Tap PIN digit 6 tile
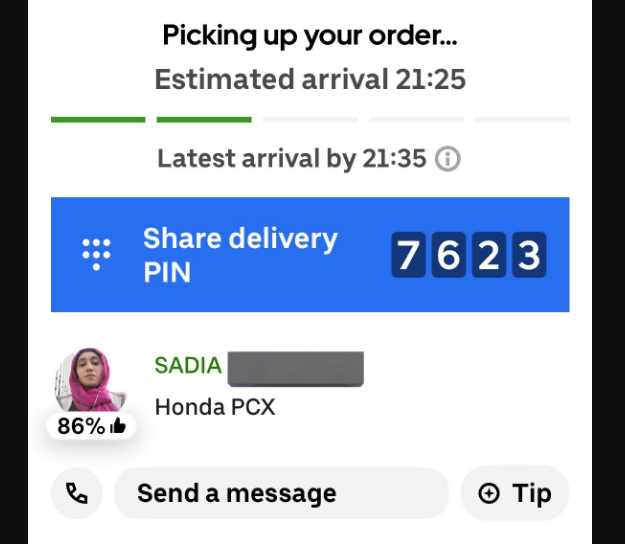 (449, 255)
